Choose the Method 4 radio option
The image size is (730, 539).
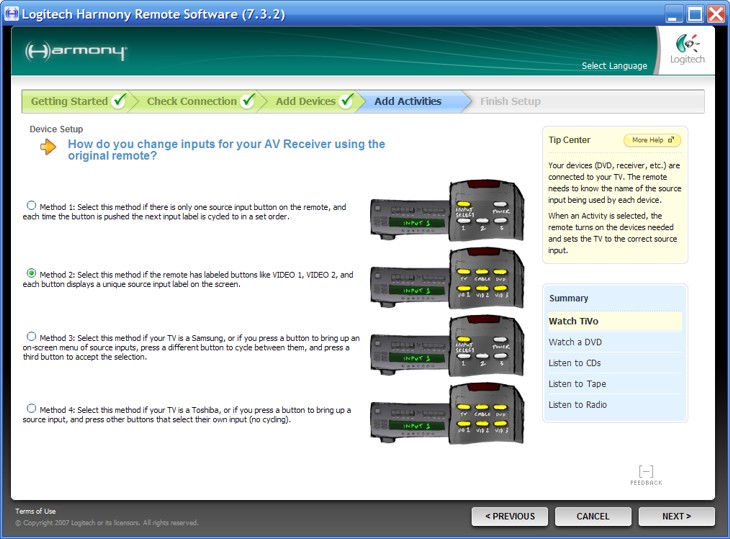point(31,408)
